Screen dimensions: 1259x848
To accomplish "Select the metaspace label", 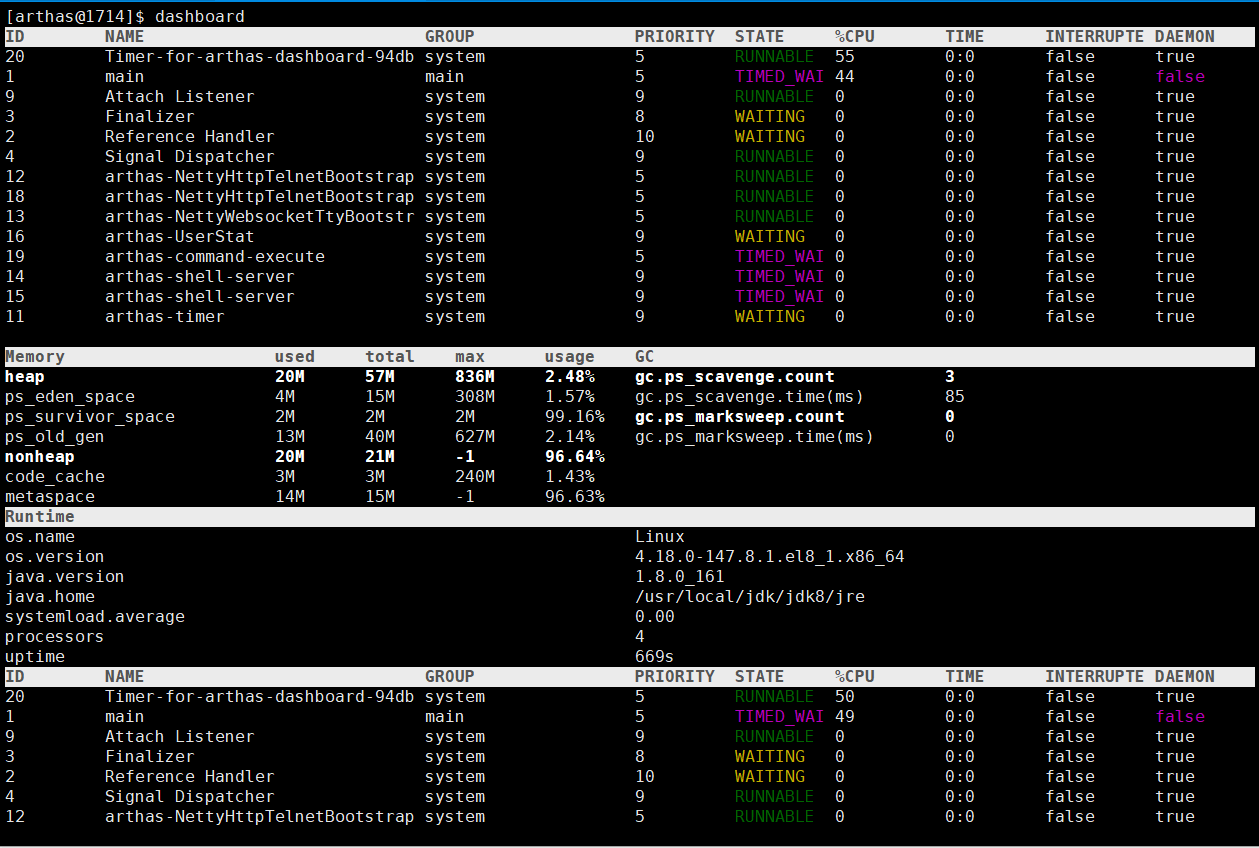I will point(50,497).
